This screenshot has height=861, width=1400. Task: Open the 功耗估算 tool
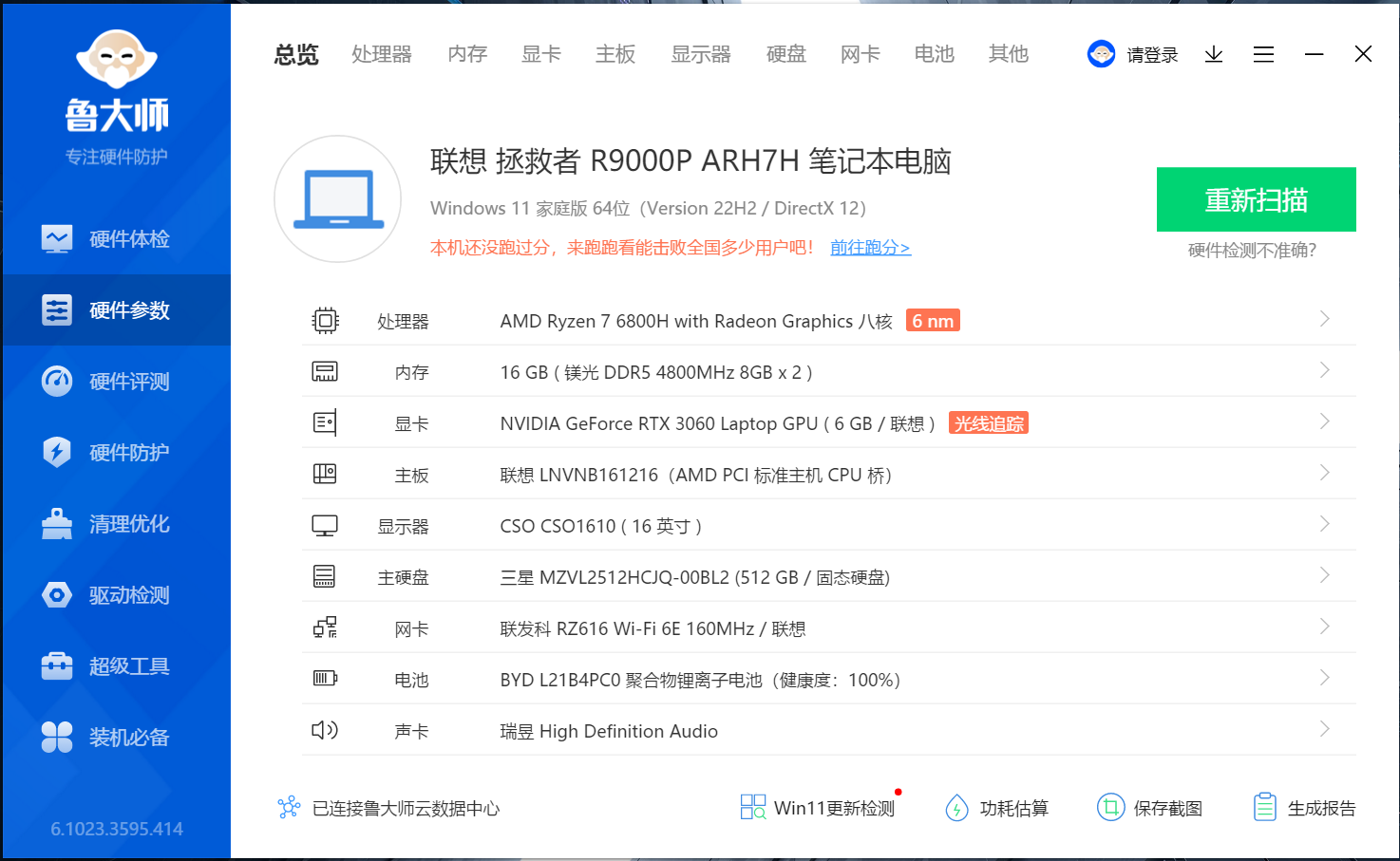point(997,808)
